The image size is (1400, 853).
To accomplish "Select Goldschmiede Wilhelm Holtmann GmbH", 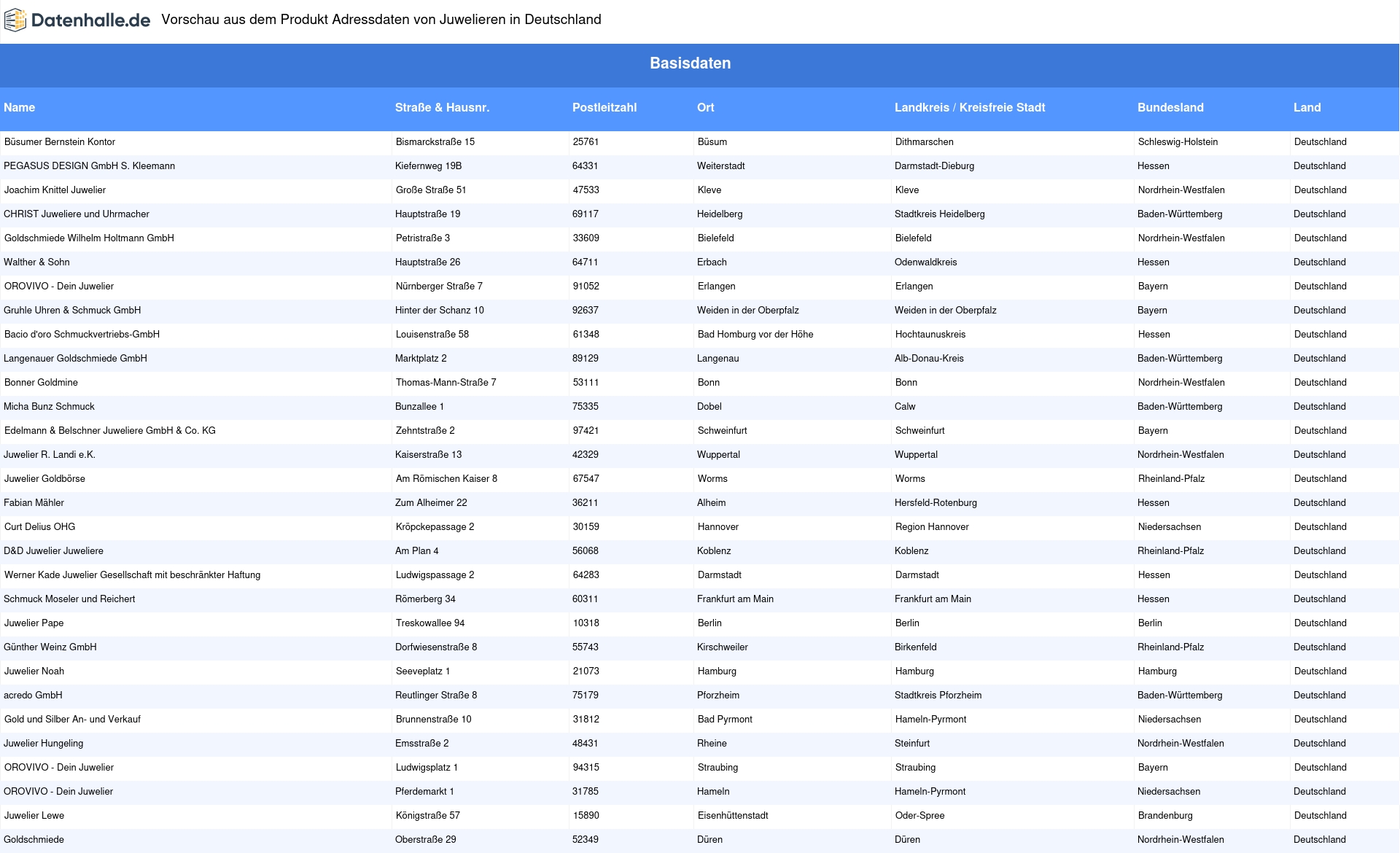I will tap(89, 238).
